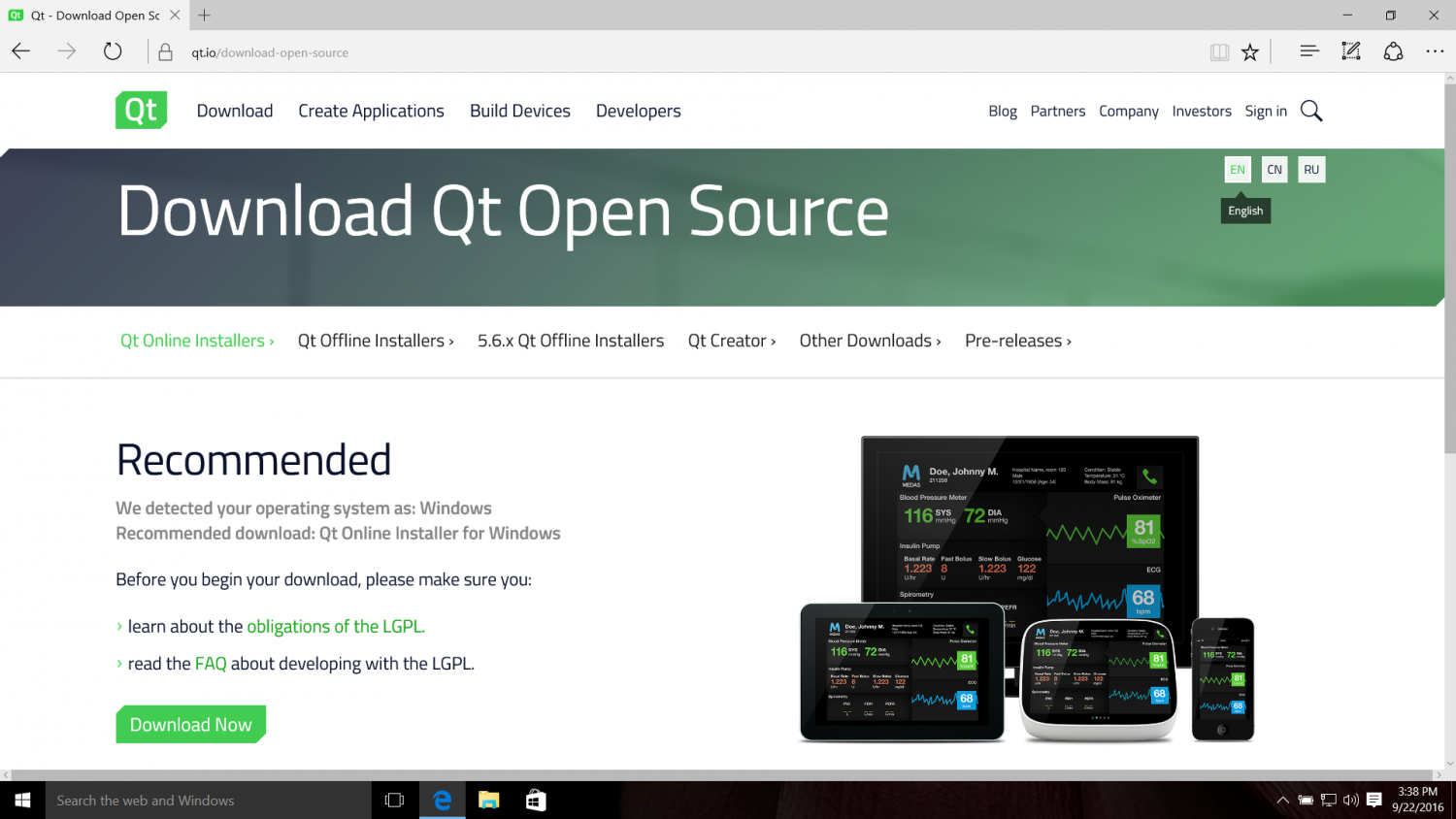Image resolution: width=1456 pixels, height=819 pixels.
Task: Click the Qt logo in header
Action: point(141,111)
